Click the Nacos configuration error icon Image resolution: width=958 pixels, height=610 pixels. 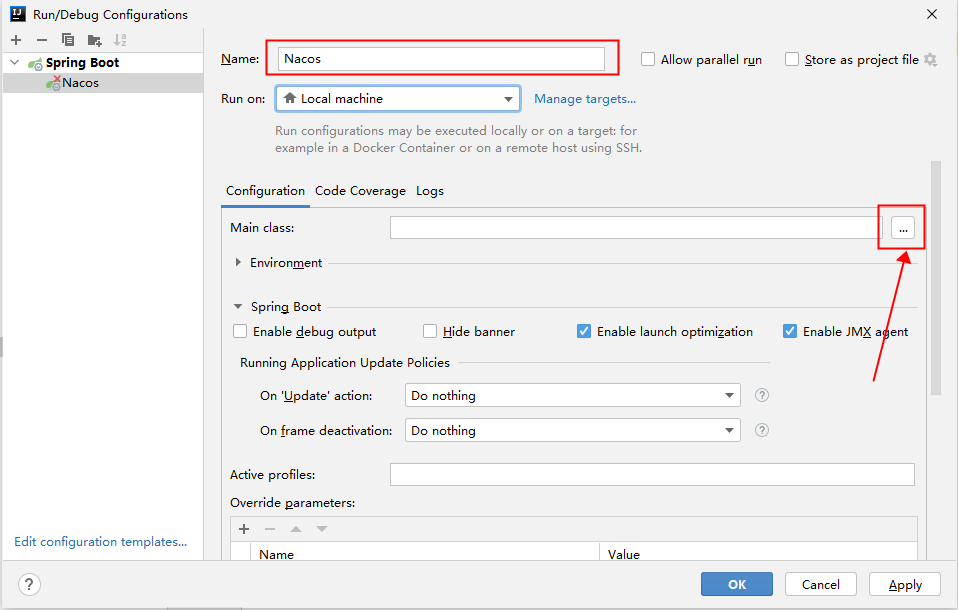pyautogui.click(x=54, y=83)
